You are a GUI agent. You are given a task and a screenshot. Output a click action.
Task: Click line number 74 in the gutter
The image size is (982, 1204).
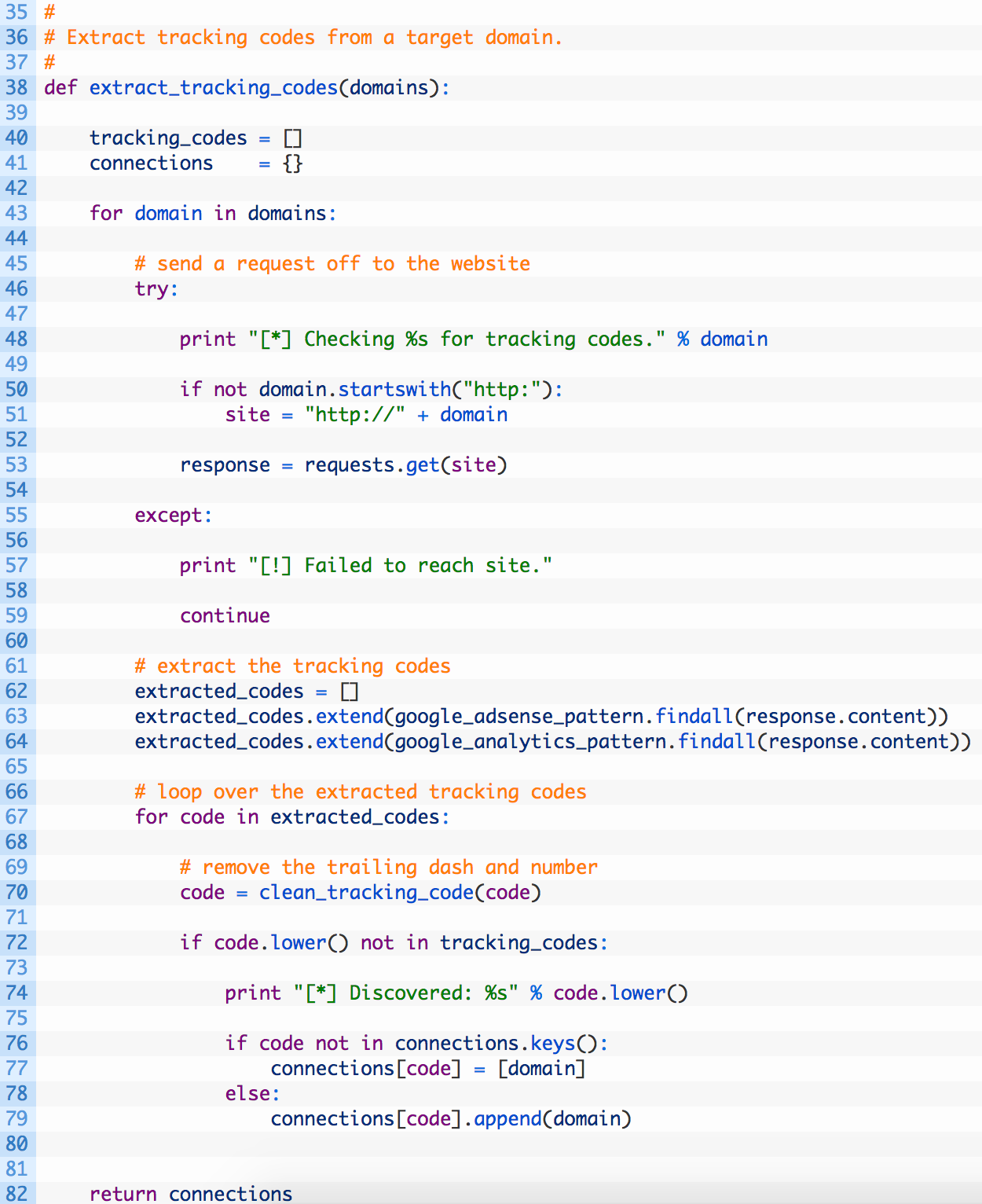click(x=16, y=993)
